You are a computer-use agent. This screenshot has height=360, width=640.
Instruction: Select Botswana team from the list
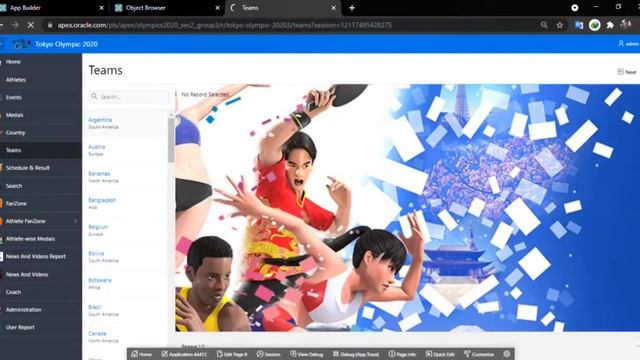(x=100, y=280)
